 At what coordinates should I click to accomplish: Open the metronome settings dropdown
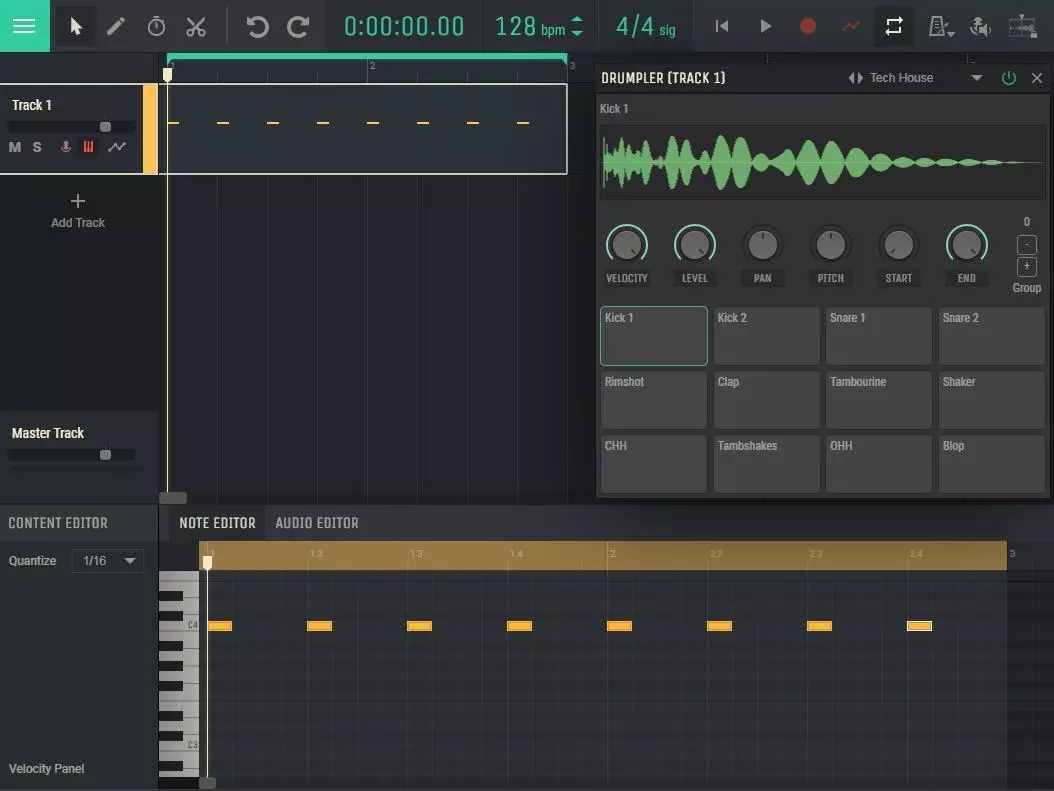coord(940,27)
